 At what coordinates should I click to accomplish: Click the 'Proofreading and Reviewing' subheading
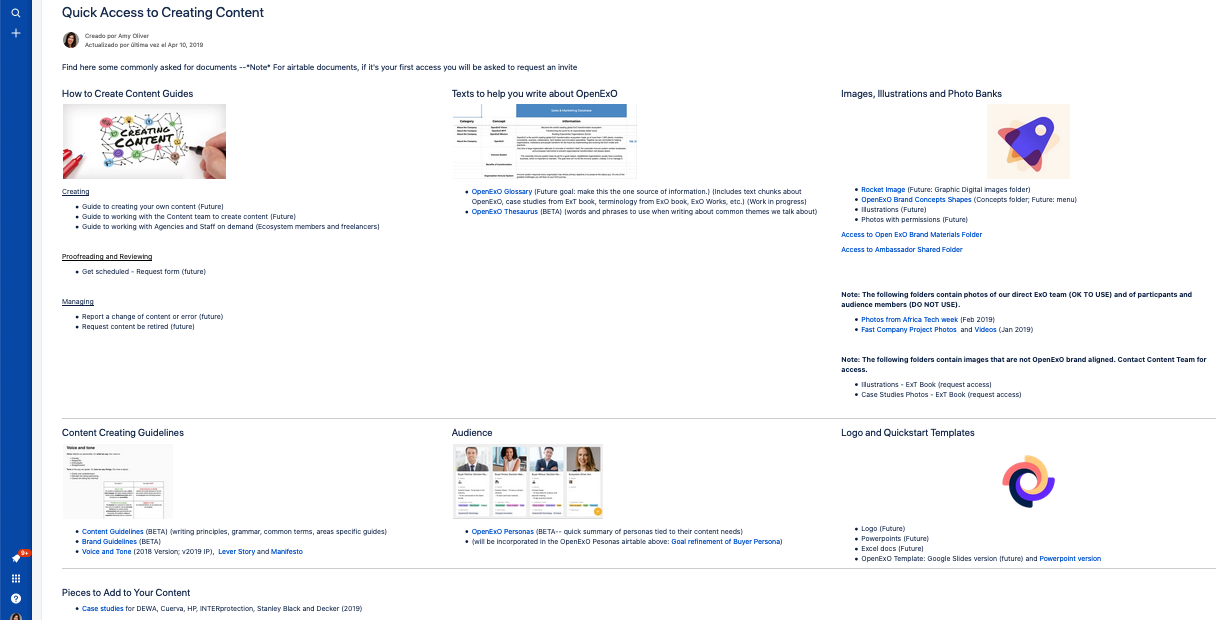[x=107, y=257]
